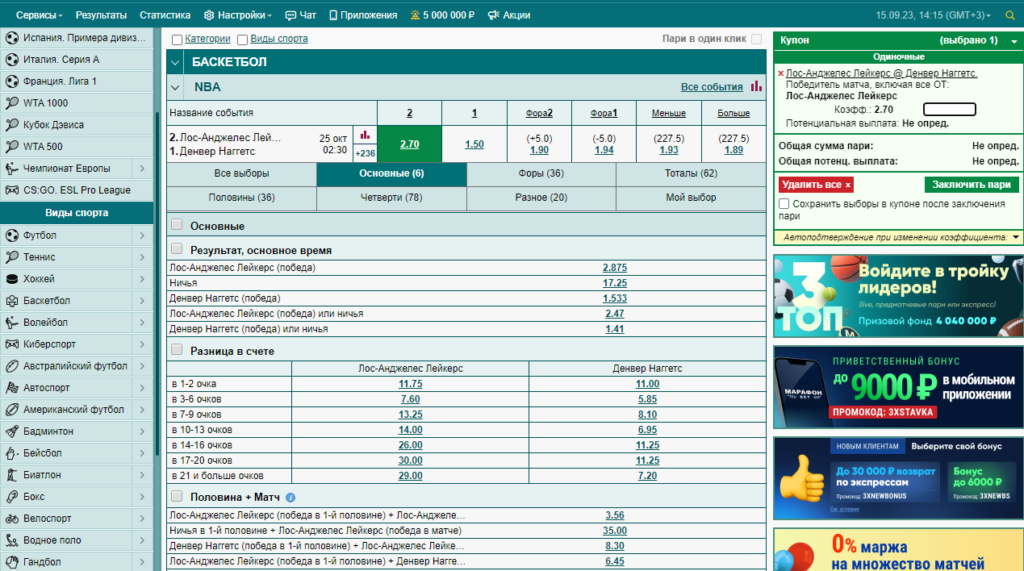The image size is (1024, 571).
Task: Check the Результат, основное время checkbox
Action: point(176,249)
